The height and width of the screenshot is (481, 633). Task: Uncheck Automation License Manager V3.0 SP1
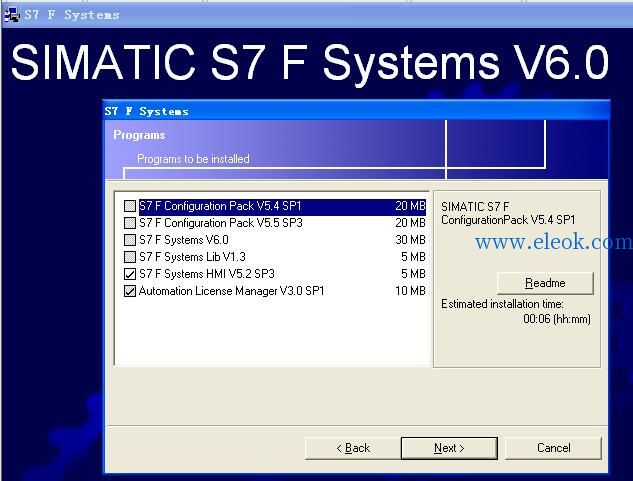(x=130, y=291)
